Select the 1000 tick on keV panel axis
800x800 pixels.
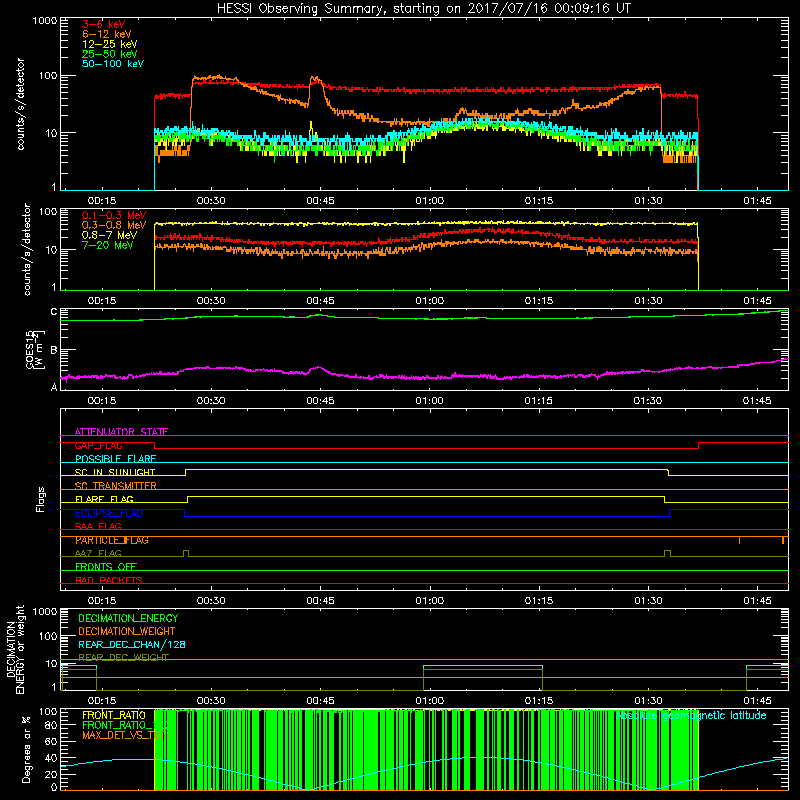coord(45,21)
